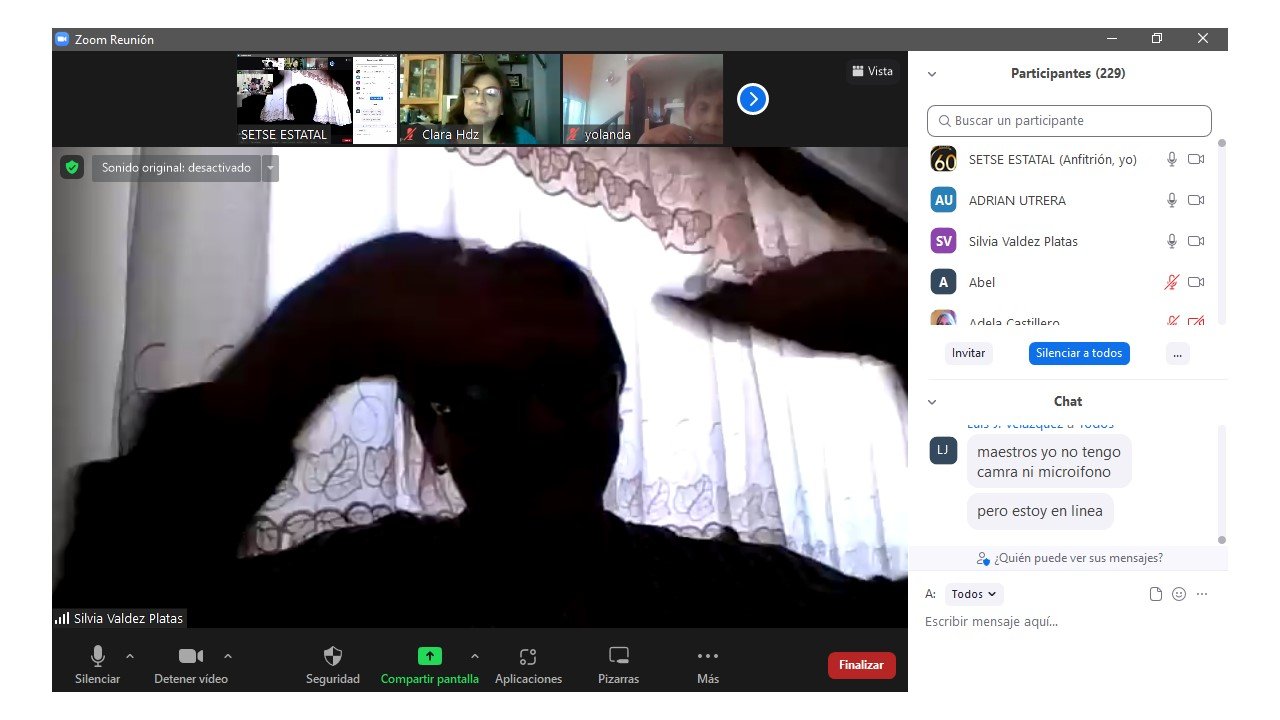Click participant name Abel
The width and height of the screenshot is (1280, 720).
tap(982, 282)
